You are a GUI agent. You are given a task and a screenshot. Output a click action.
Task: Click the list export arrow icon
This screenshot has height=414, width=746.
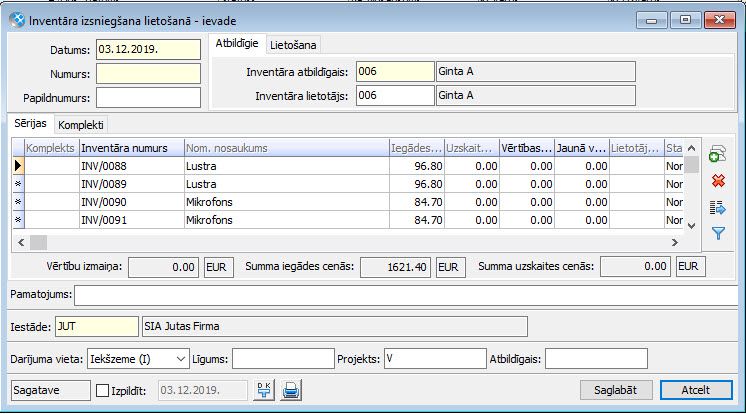click(x=717, y=207)
